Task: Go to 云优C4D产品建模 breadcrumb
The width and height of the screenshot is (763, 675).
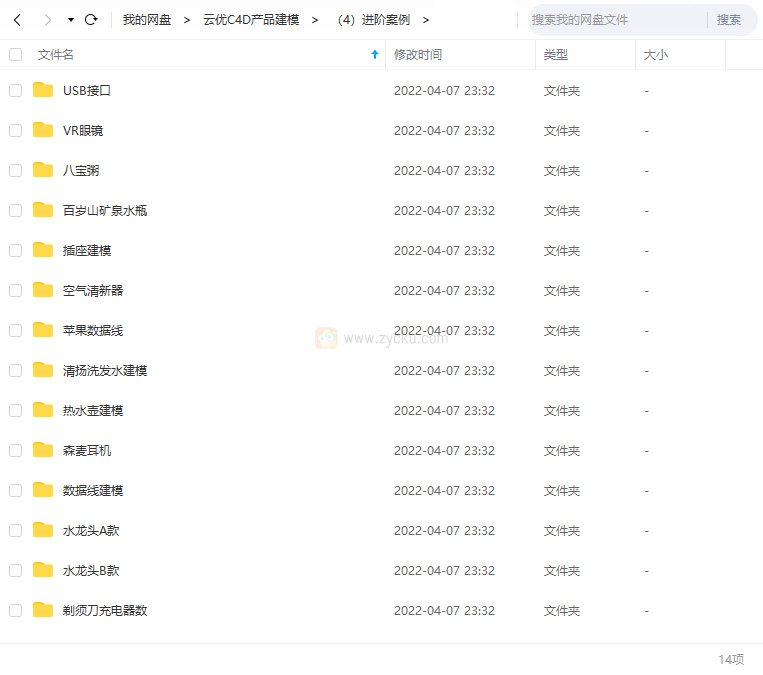Action: pos(251,20)
